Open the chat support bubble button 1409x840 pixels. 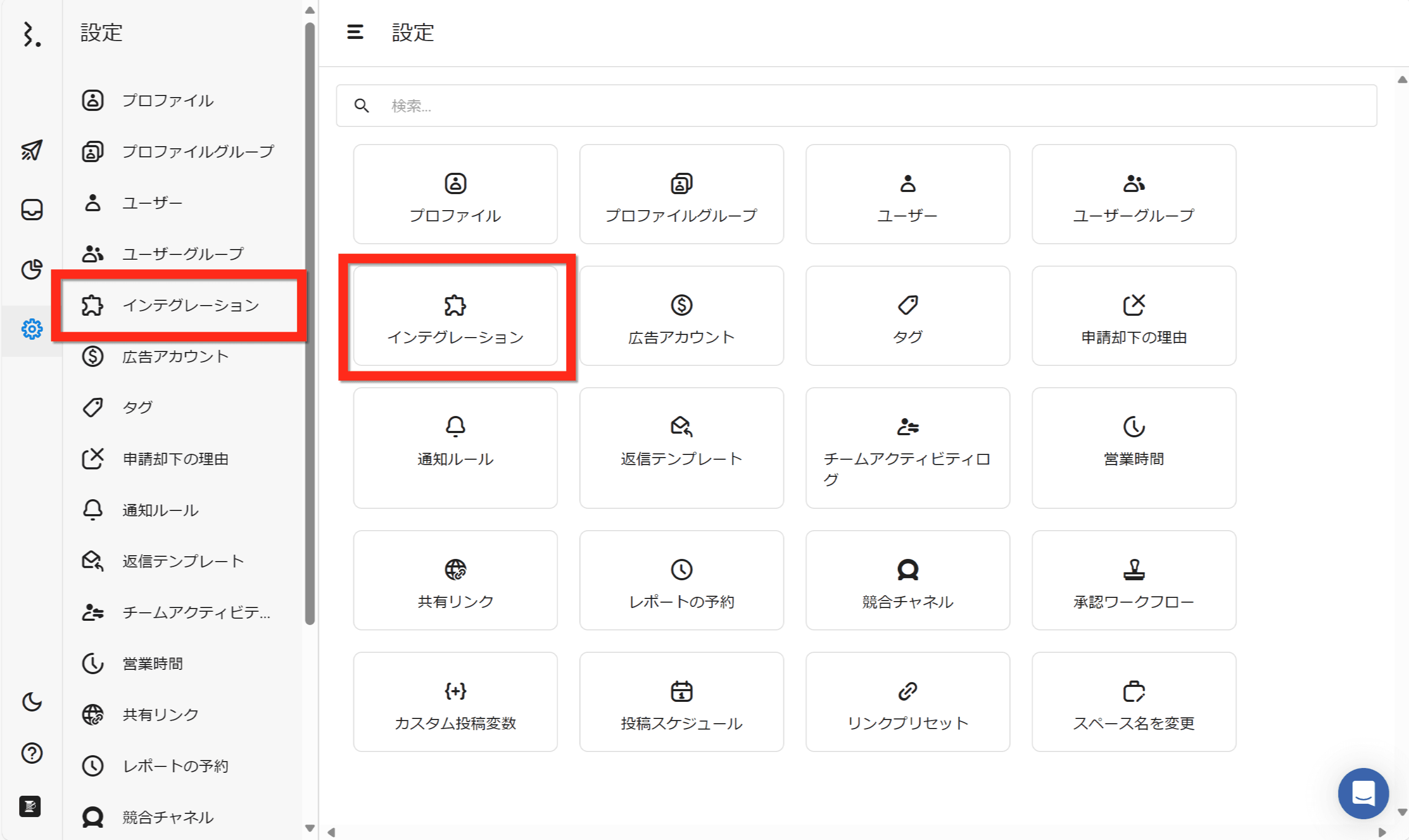point(1363,793)
